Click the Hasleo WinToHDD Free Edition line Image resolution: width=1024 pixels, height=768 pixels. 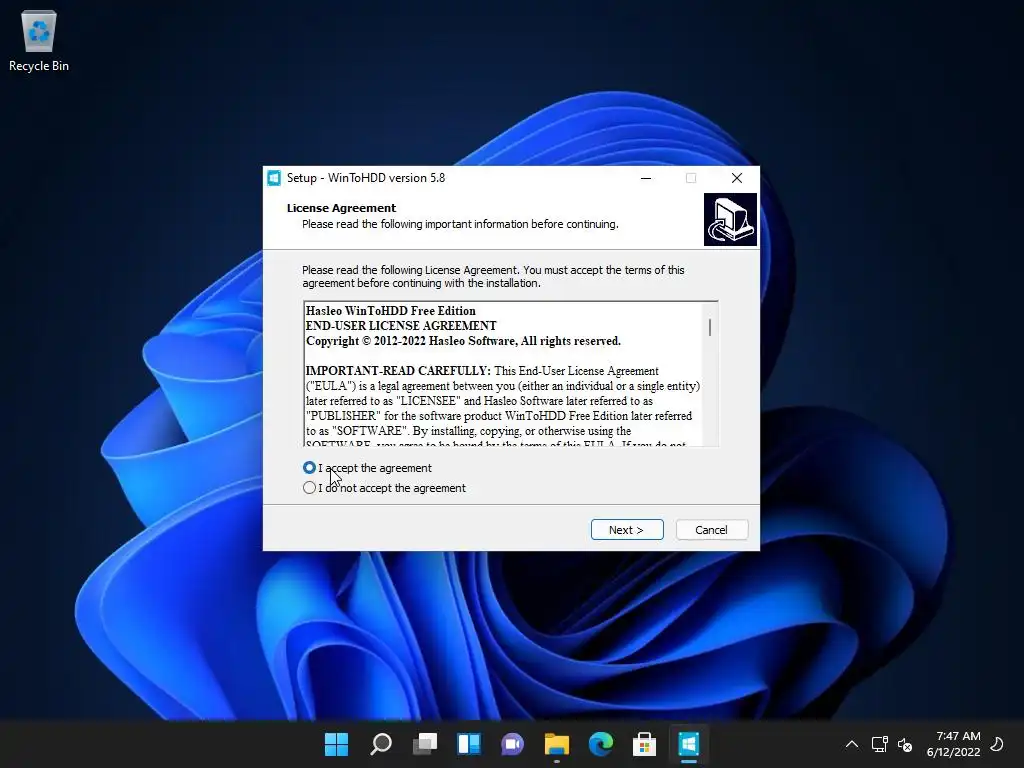pos(391,311)
